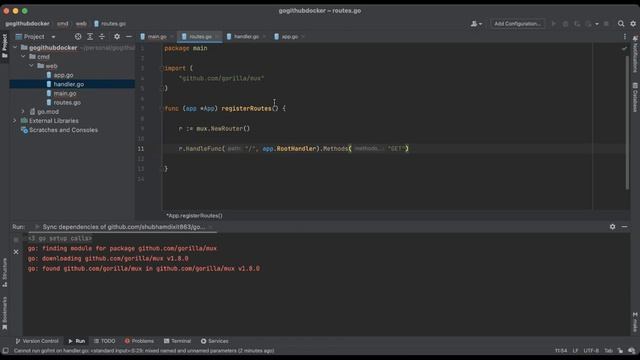Image resolution: width=640 pixels, height=360 pixels.
Task: Click LF line separator in status bar
Action: [575, 351]
